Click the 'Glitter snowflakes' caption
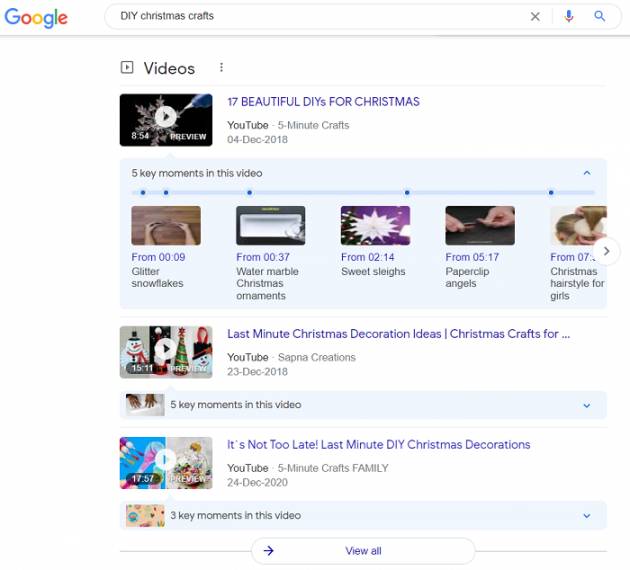The width and height of the screenshot is (630, 570). 157,278
